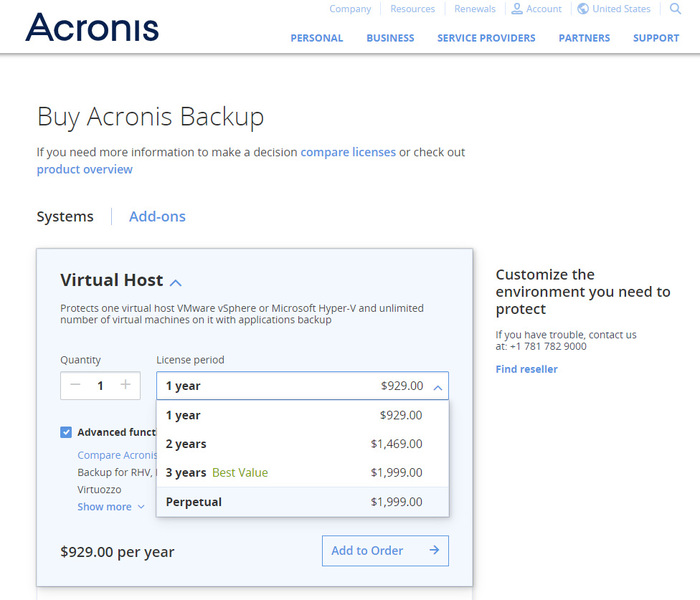Open the SERVICE PROVIDERS menu
Viewport: 700px width, 600px height.
tap(486, 38)
